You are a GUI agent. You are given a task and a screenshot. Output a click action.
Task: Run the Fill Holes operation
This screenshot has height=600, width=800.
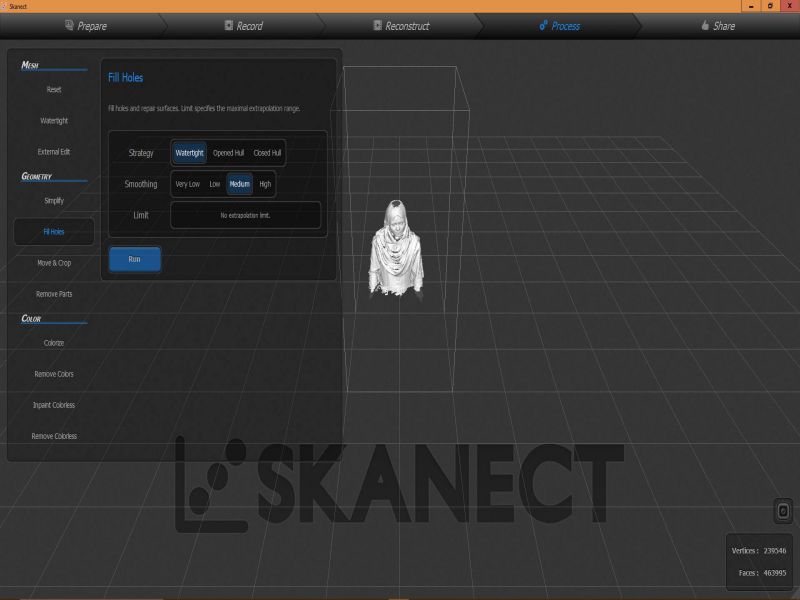pos(135,259)
